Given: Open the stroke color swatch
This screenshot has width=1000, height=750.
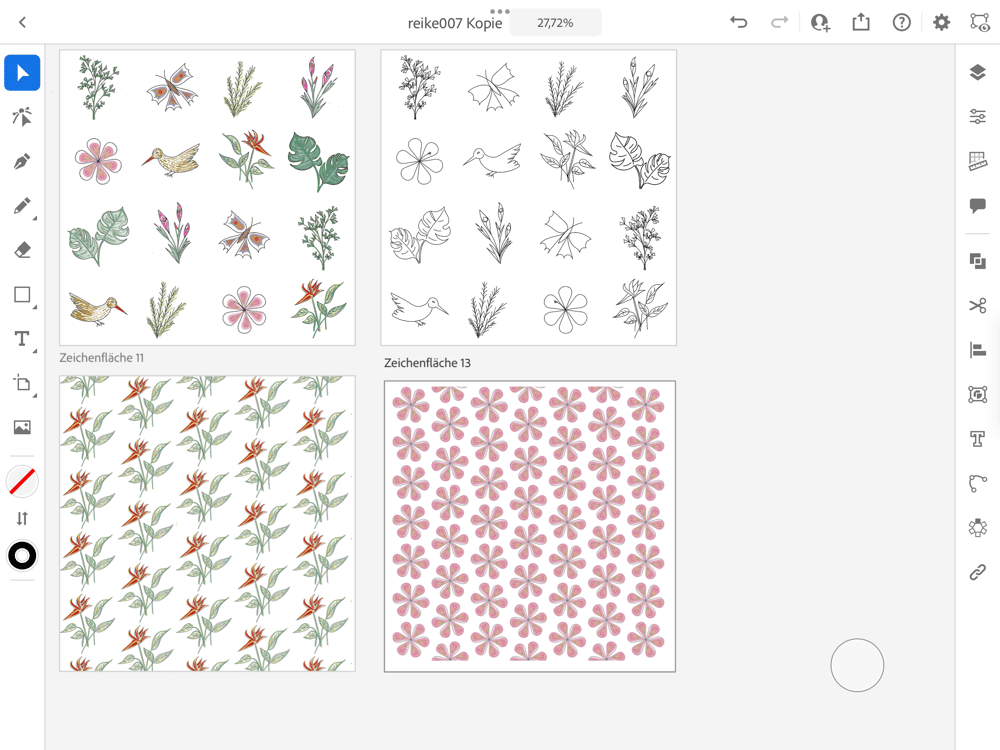Looking at the screenshot, I should pos(22,556).
